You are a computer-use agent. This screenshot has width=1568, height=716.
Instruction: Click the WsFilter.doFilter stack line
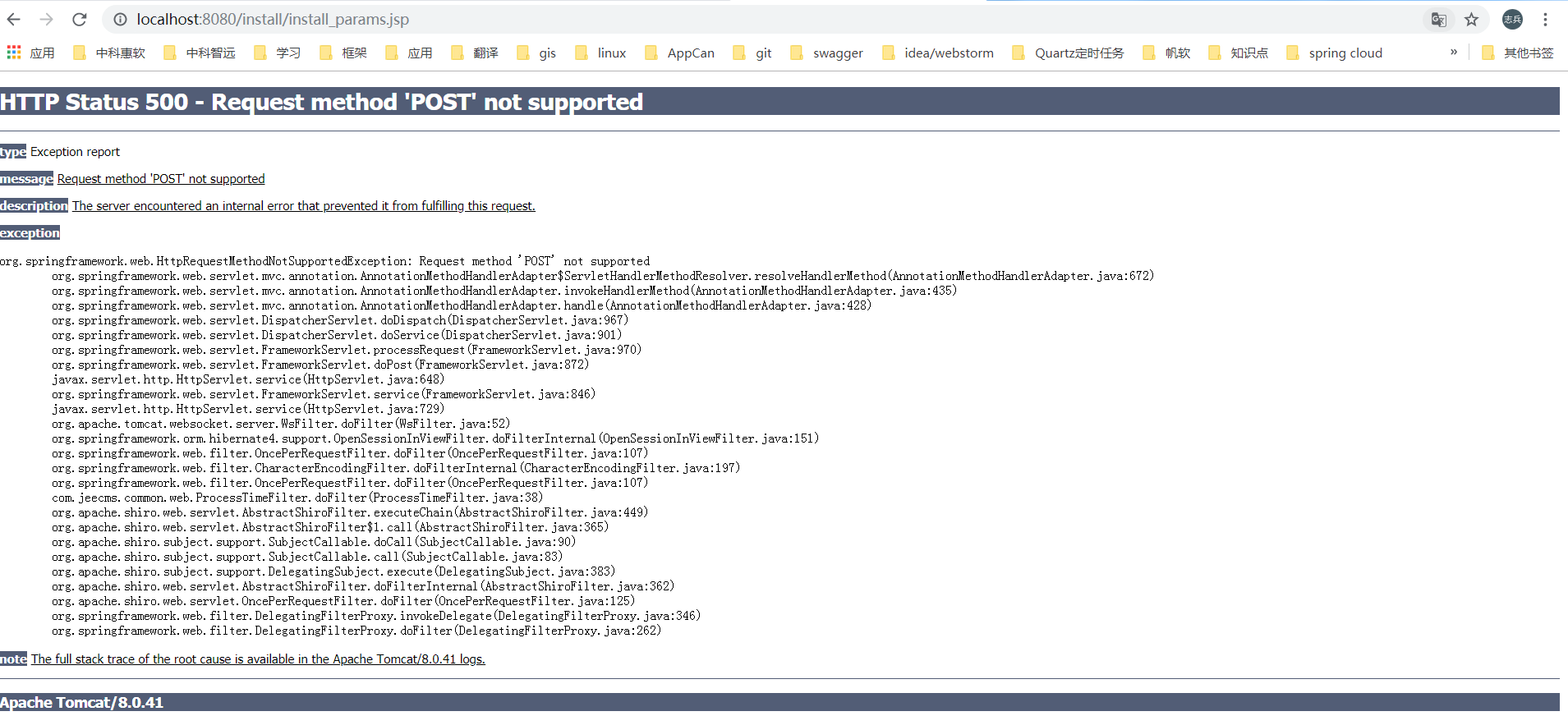click(281, 424)
